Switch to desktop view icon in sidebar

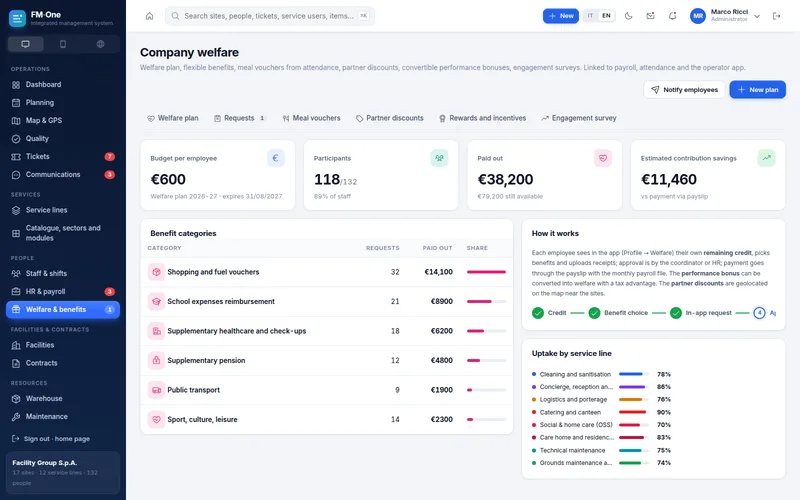pos(26,44)
